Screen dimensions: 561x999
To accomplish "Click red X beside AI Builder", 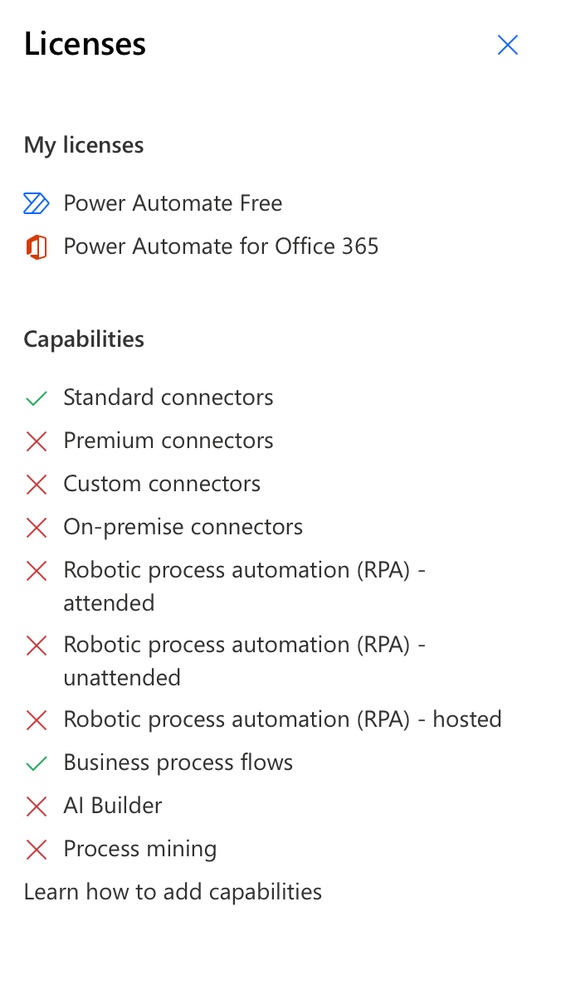I will tap(36, 807).
